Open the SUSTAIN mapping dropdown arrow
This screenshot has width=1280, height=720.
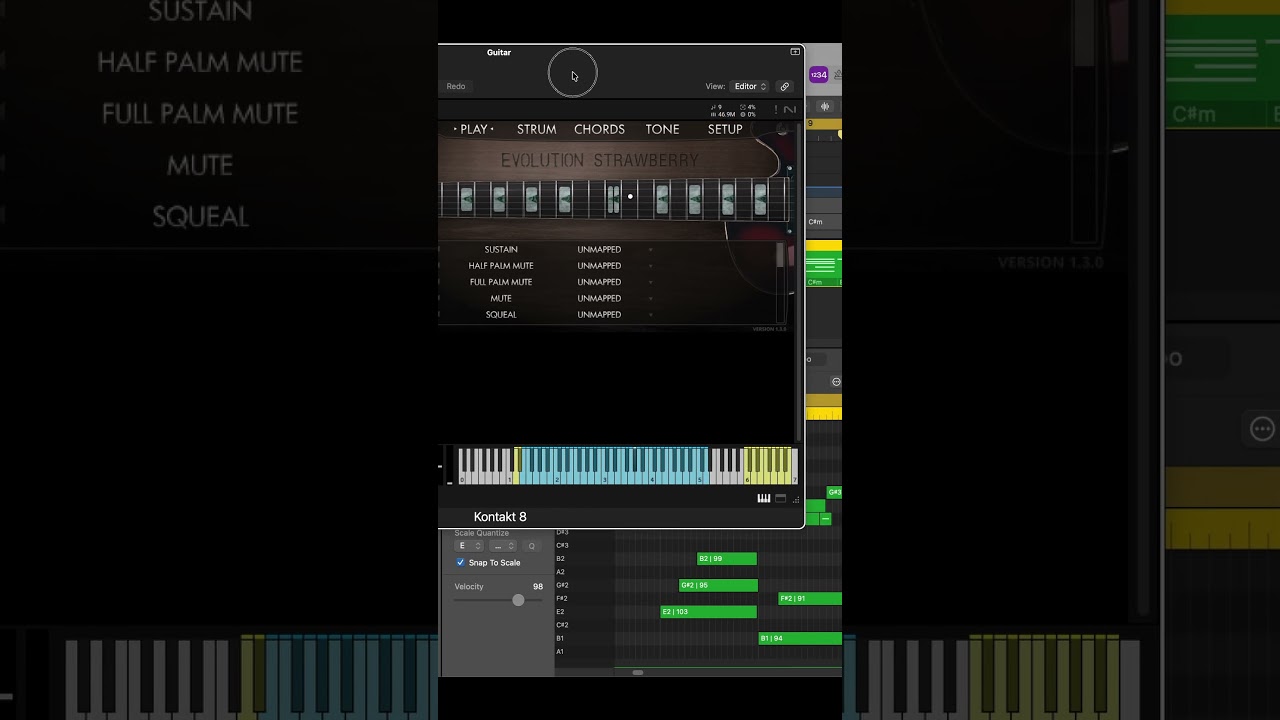(x=650, y=249)
